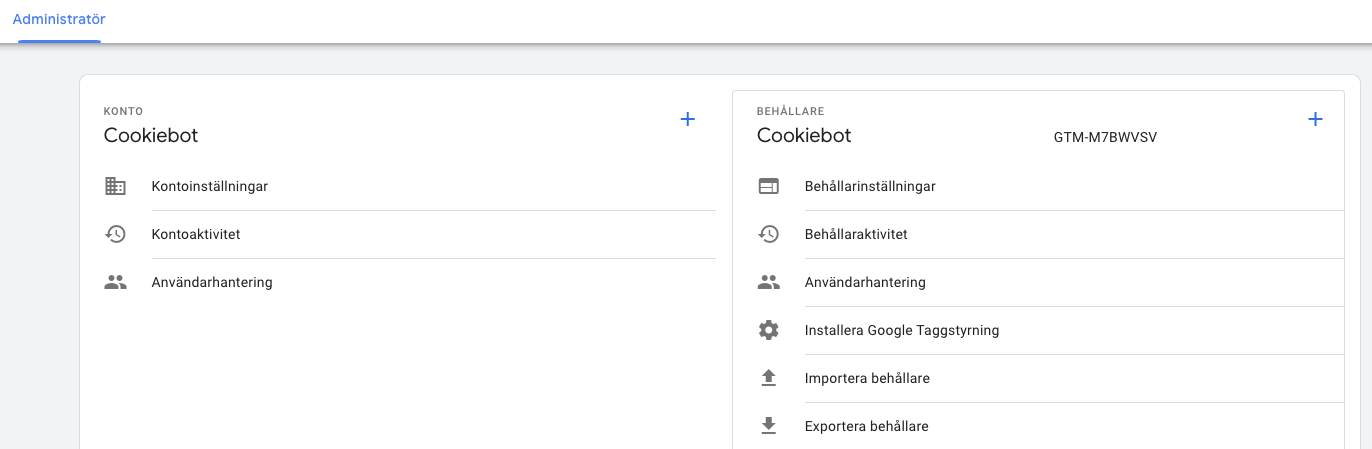Click the container icon beside Behållarinställningar
The height and width of the screenshot is (449, 1372).
(768, 186)
